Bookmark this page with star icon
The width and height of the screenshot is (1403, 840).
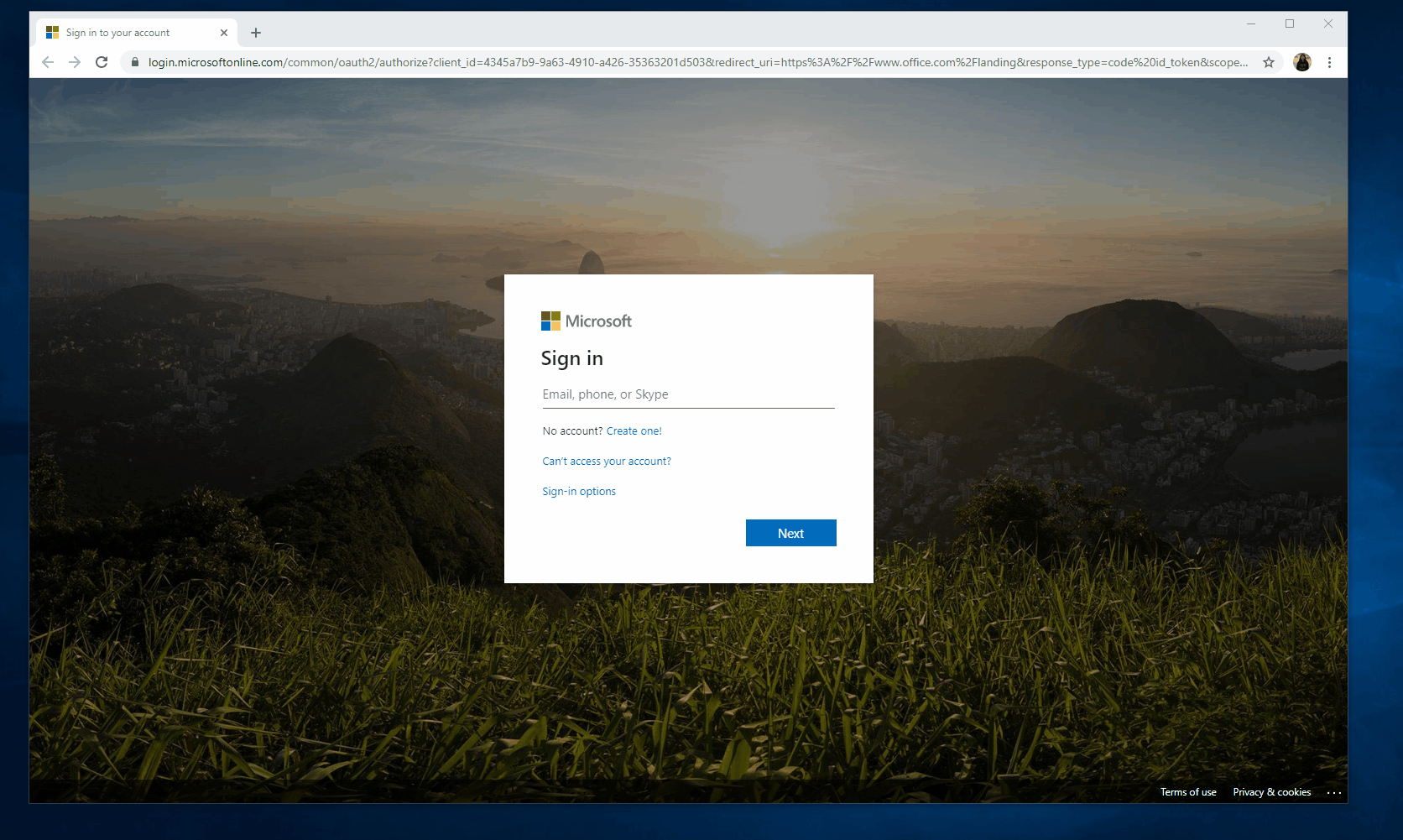(x=1269, y=62)
